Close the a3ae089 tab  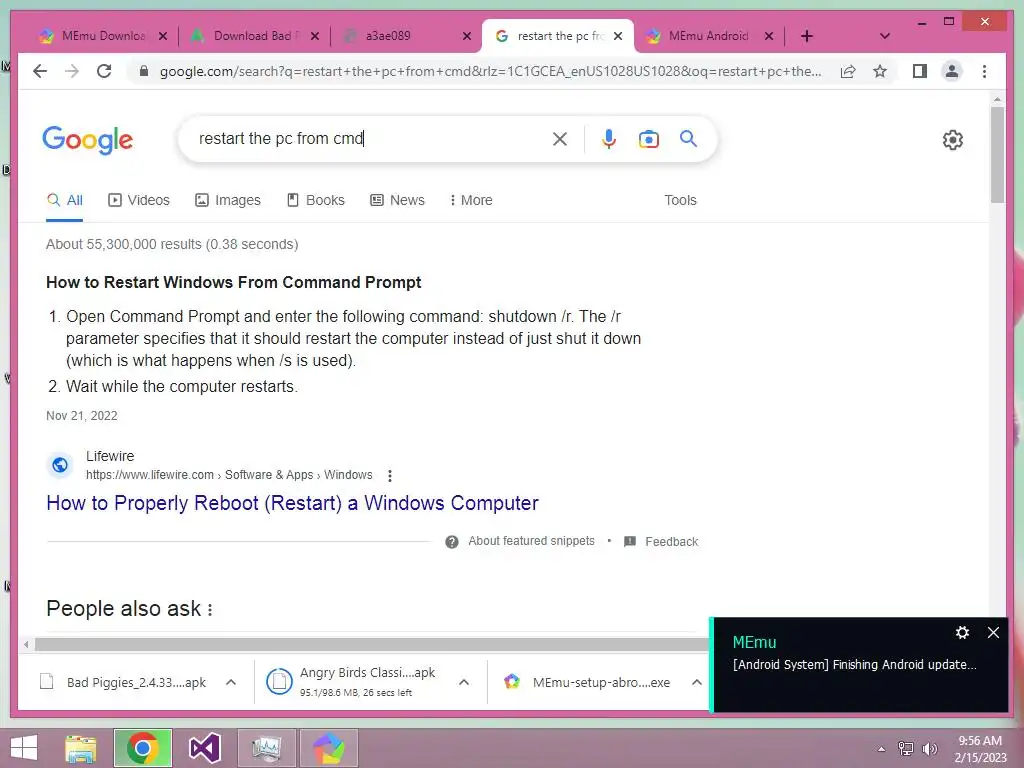coord(467,37)
